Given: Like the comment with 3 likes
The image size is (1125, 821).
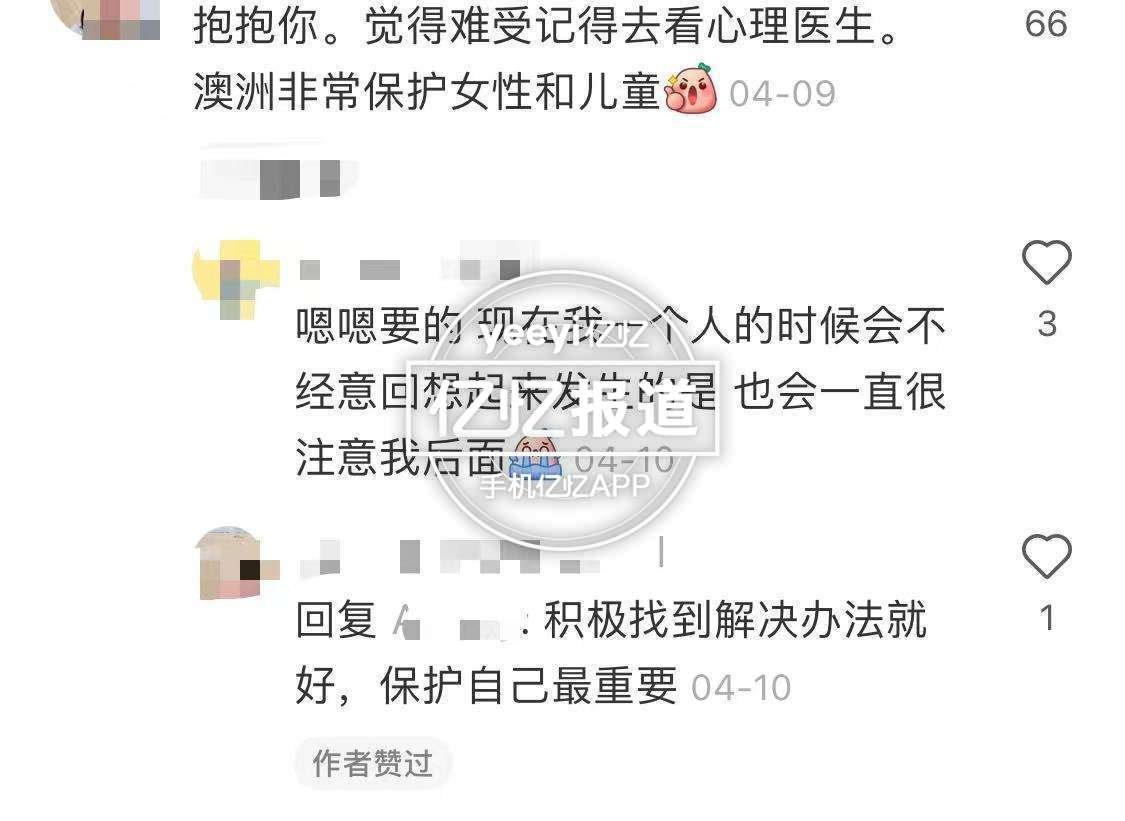Looking at the screenshot, I should click(1046, 262).
